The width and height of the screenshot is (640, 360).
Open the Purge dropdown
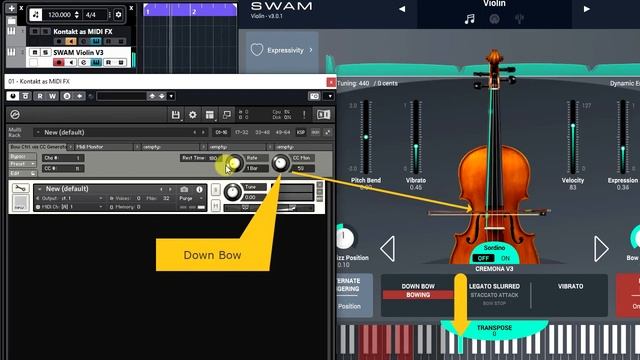[x=191, y=198]
